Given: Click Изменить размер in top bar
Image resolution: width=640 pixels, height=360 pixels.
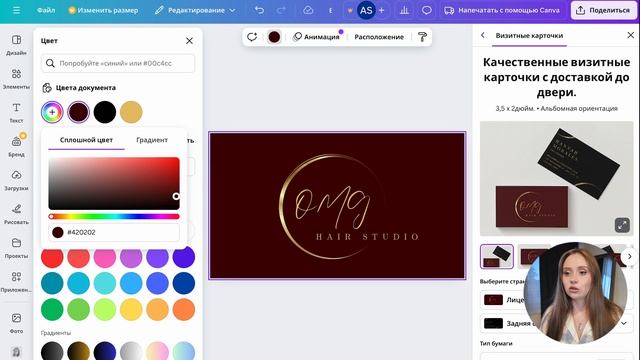Looking at the screenshot, I should [103, 10].
